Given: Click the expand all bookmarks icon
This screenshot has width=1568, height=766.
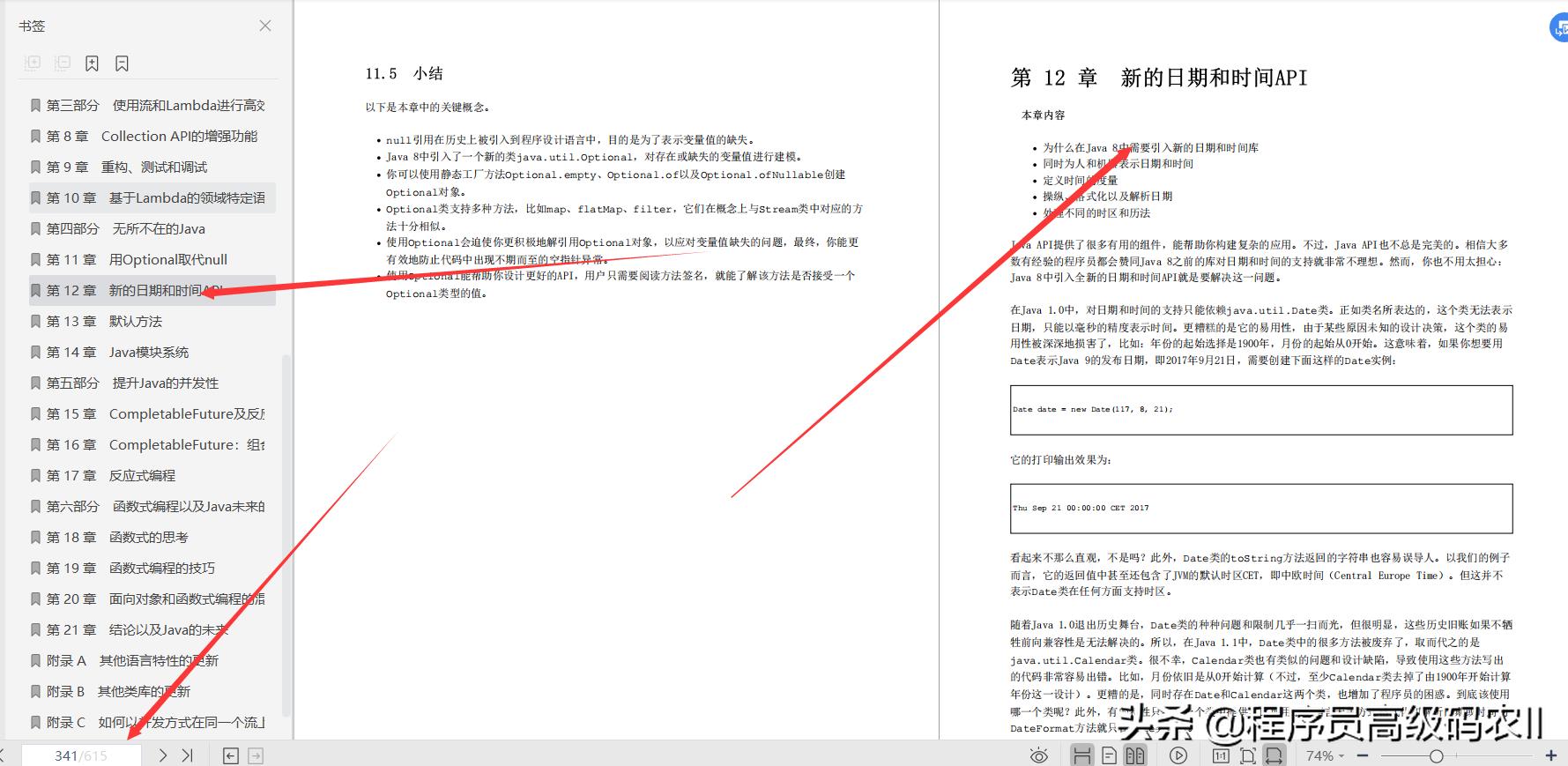Looking at the screenshot, I should point(33,63).
